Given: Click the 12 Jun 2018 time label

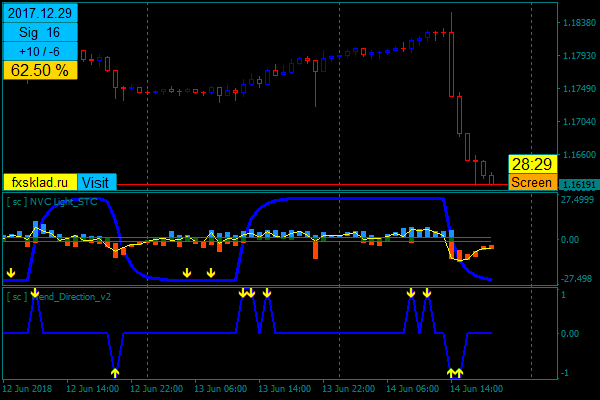Looking at the screenshot, I should 27,389.
